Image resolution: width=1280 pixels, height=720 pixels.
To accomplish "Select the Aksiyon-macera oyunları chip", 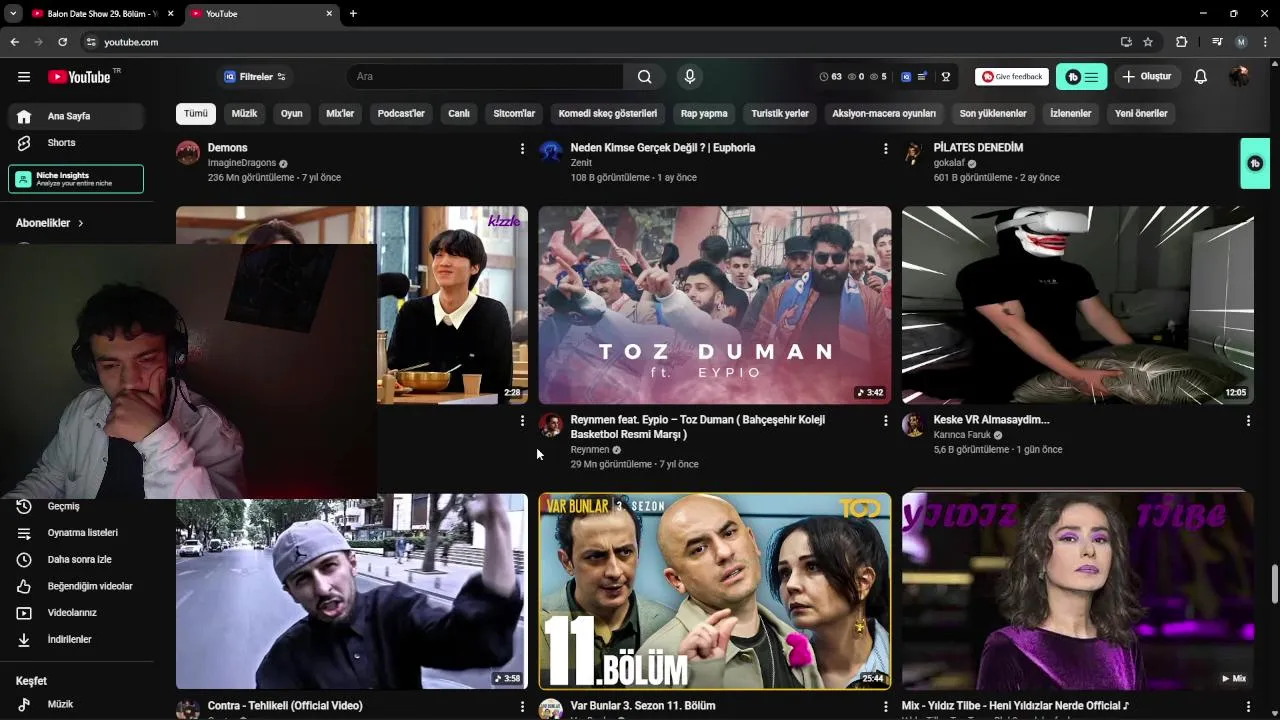I will click(884, 114).
